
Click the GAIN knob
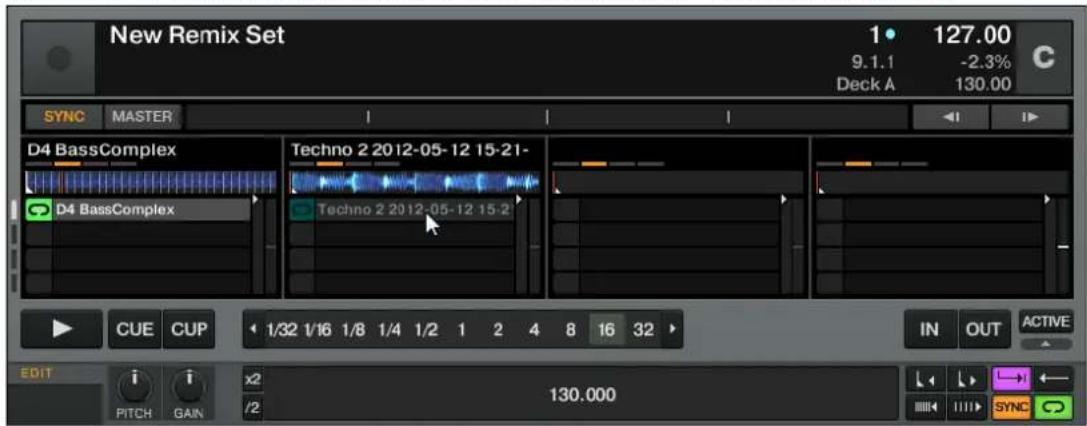pos(189,386)
